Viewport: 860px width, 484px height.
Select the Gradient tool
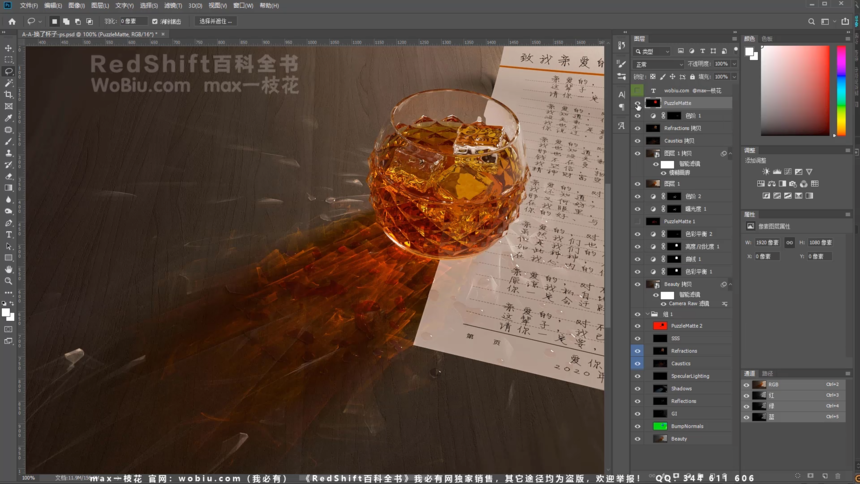click(x=8, y=188)
